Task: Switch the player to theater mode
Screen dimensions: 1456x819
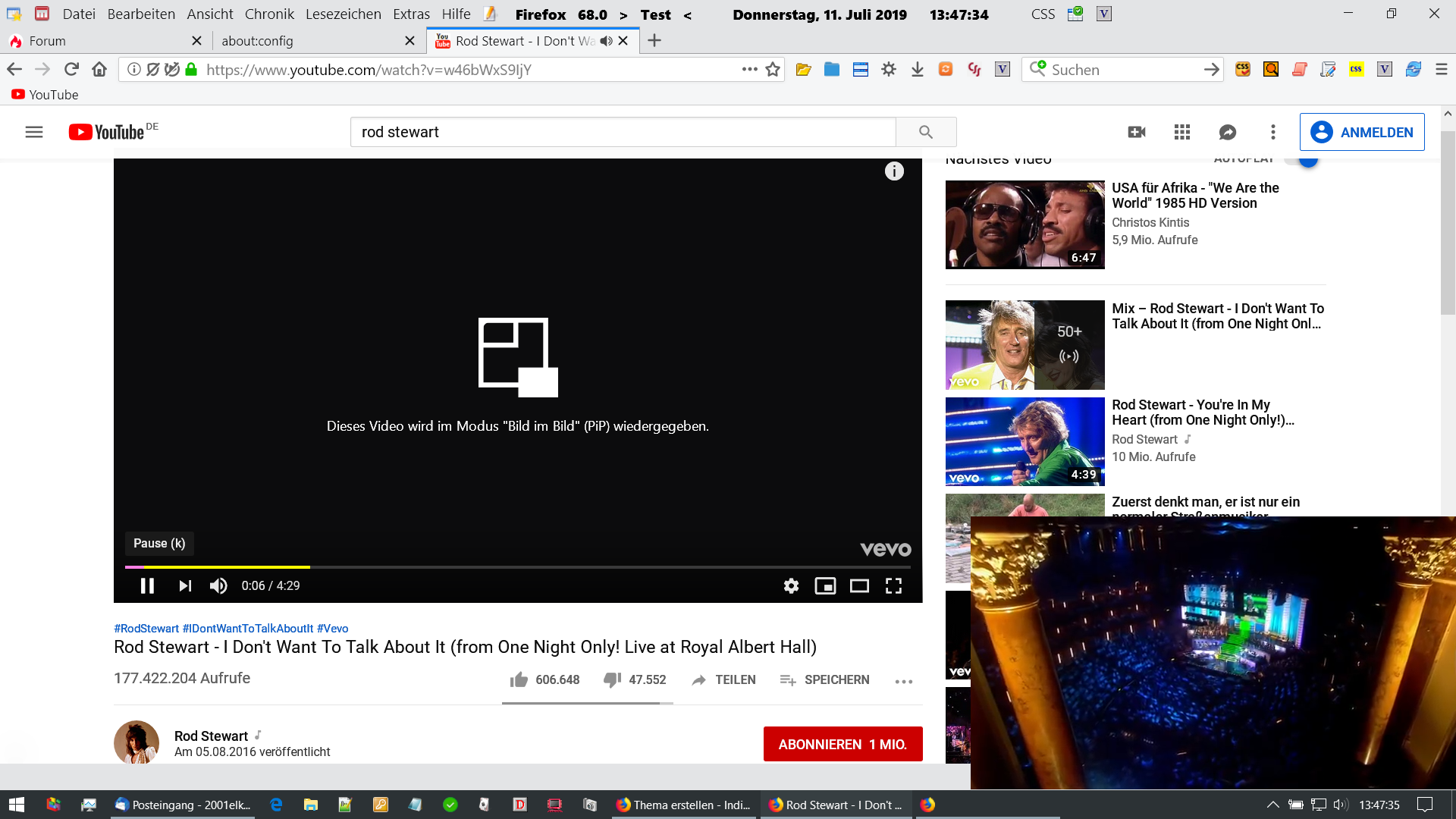Action: pos(859,585)
